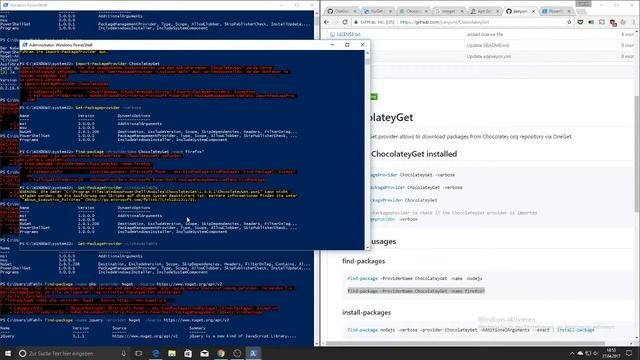Switch to Chrome via taskbar icon
Image resolution: width=640 pixels, height=360 pixels.
click(221, 353)
